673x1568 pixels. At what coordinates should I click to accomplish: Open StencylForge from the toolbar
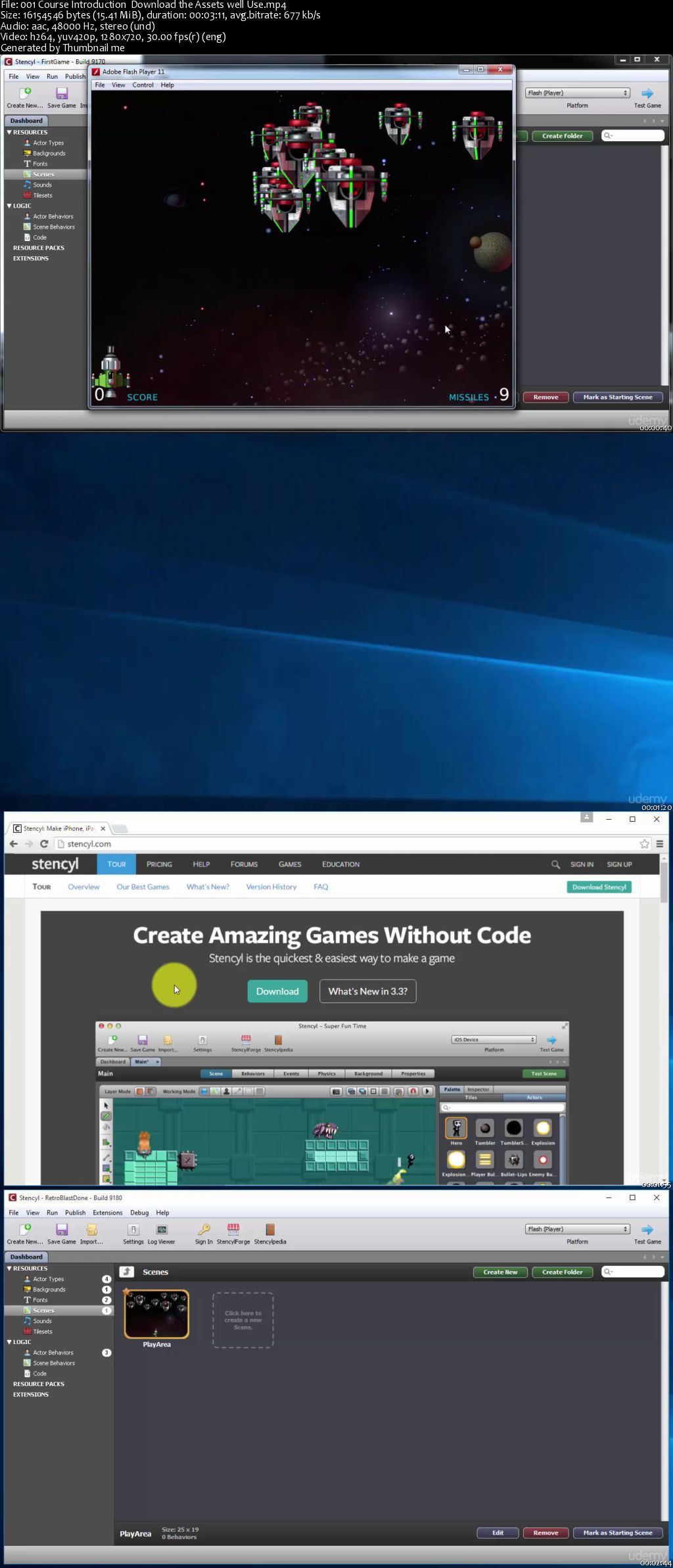233,1229
